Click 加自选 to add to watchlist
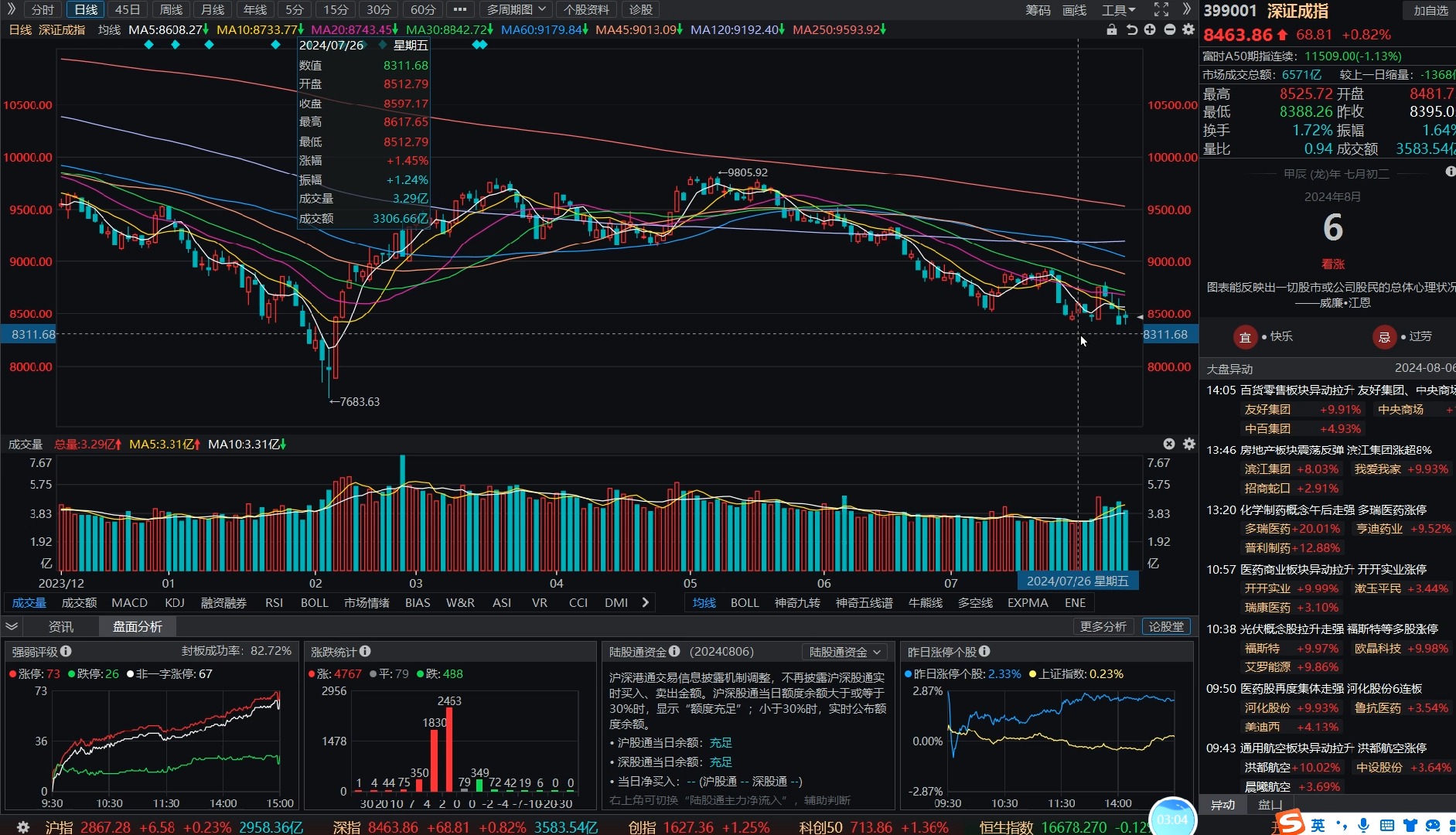This screenshot has width=1456, height=835. coord(1430,10)
